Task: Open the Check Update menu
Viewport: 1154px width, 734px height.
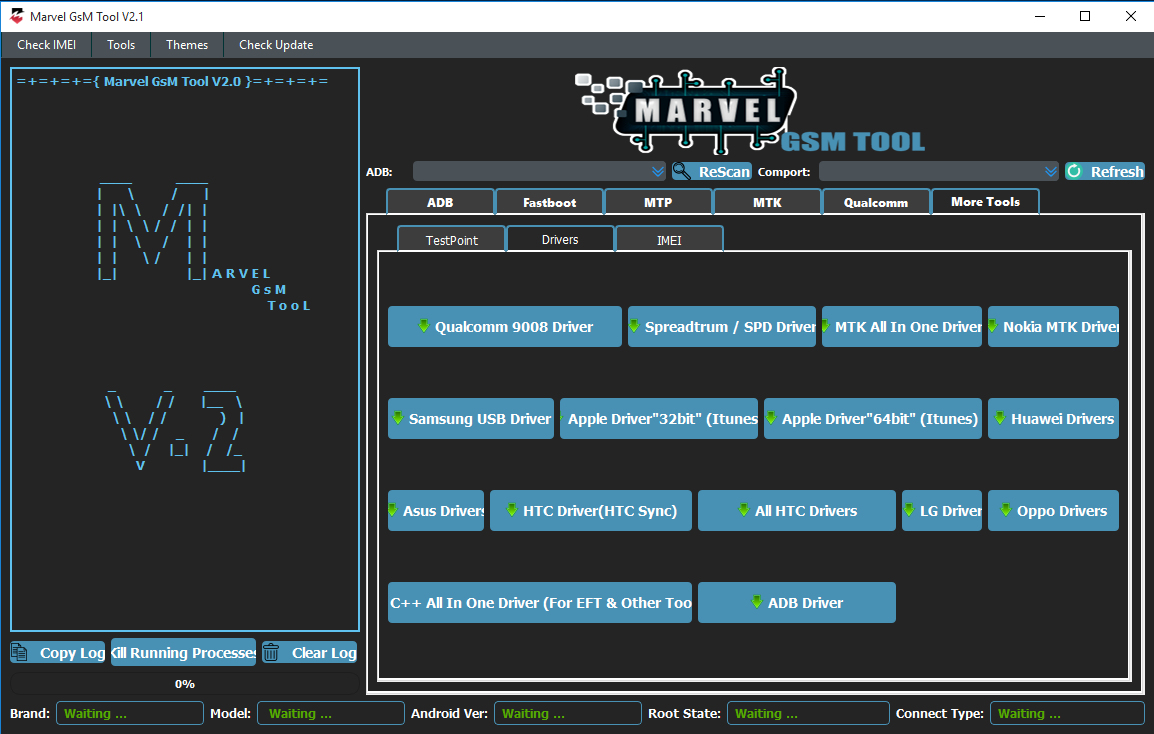Action: [x=276, y=45]
